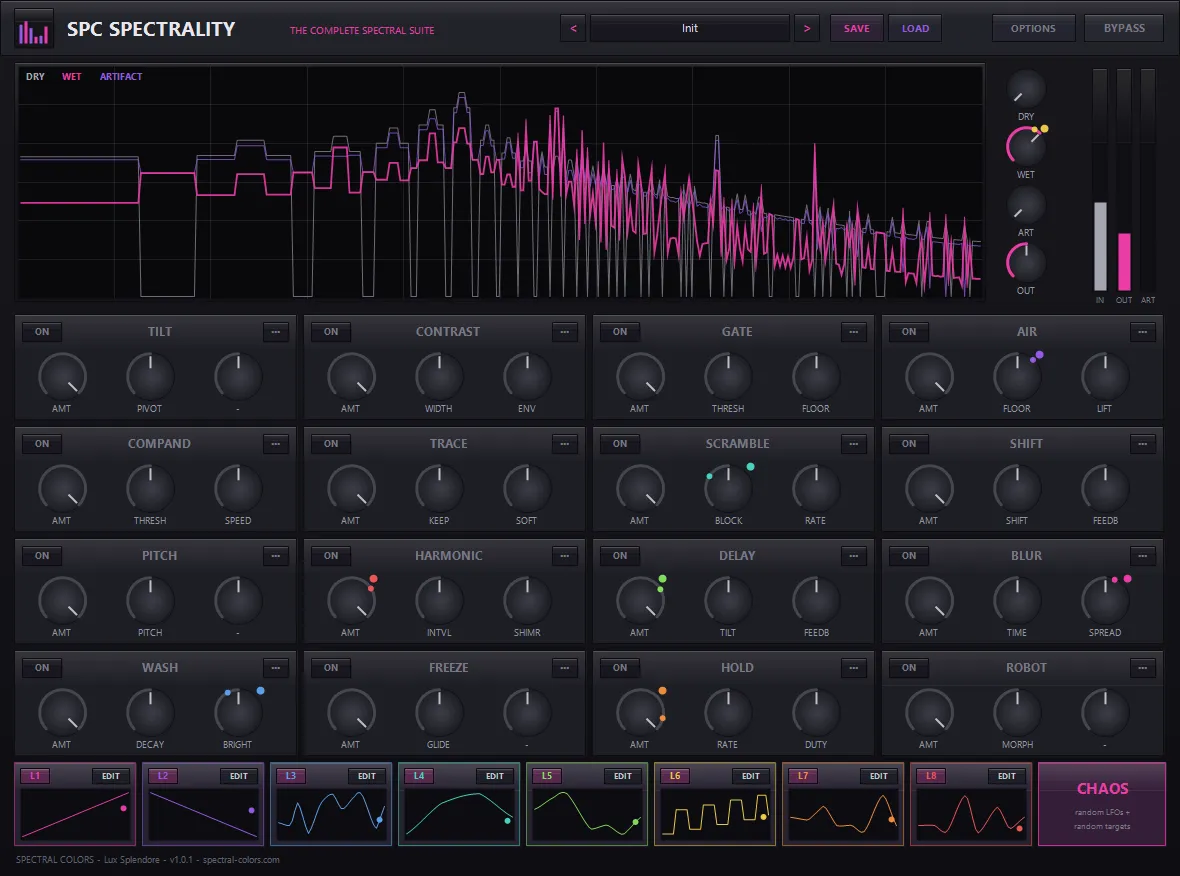
Task: Click the ROBOT MORPH knob
Action: pyautogui.click(x=1017, y=713)
